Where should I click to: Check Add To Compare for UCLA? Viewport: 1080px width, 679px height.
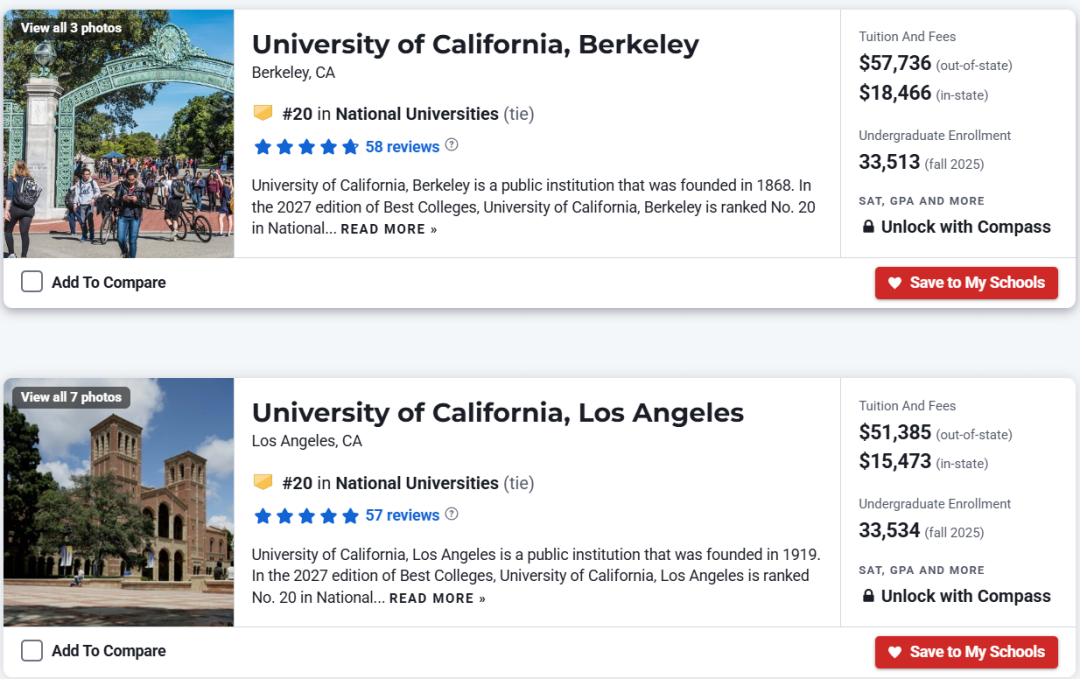(x=32, y=651)
